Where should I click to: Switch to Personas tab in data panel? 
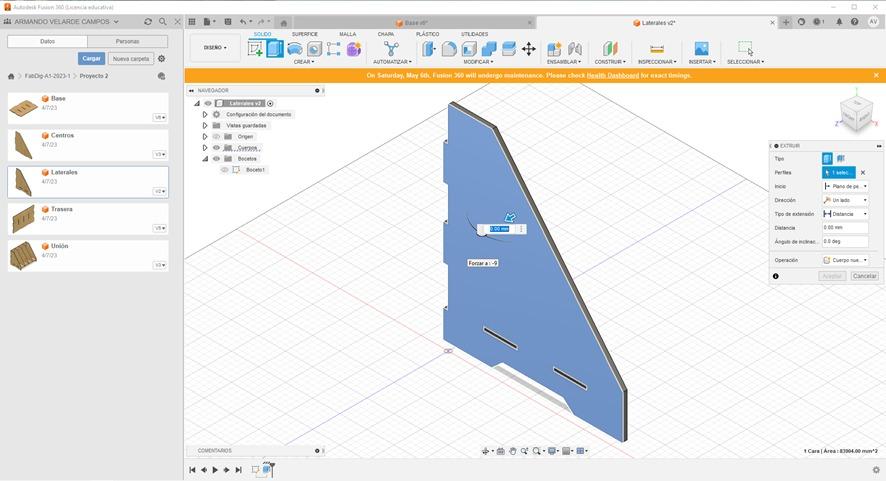128,41
